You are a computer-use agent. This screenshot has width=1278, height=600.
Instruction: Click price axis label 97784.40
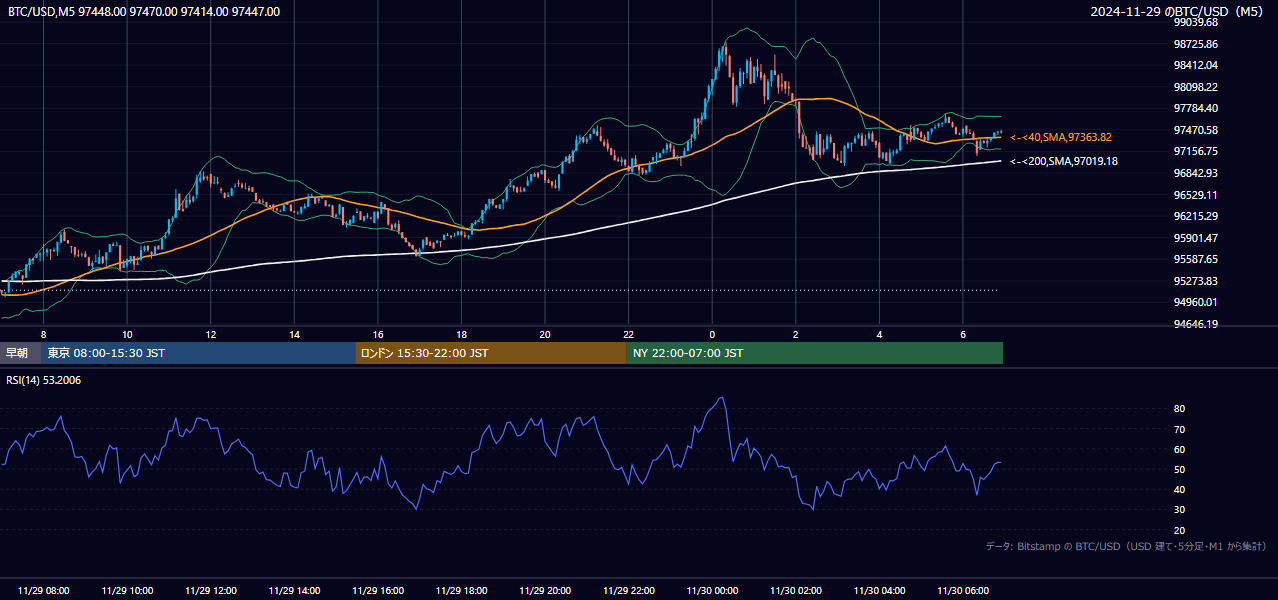point(1196,108)
